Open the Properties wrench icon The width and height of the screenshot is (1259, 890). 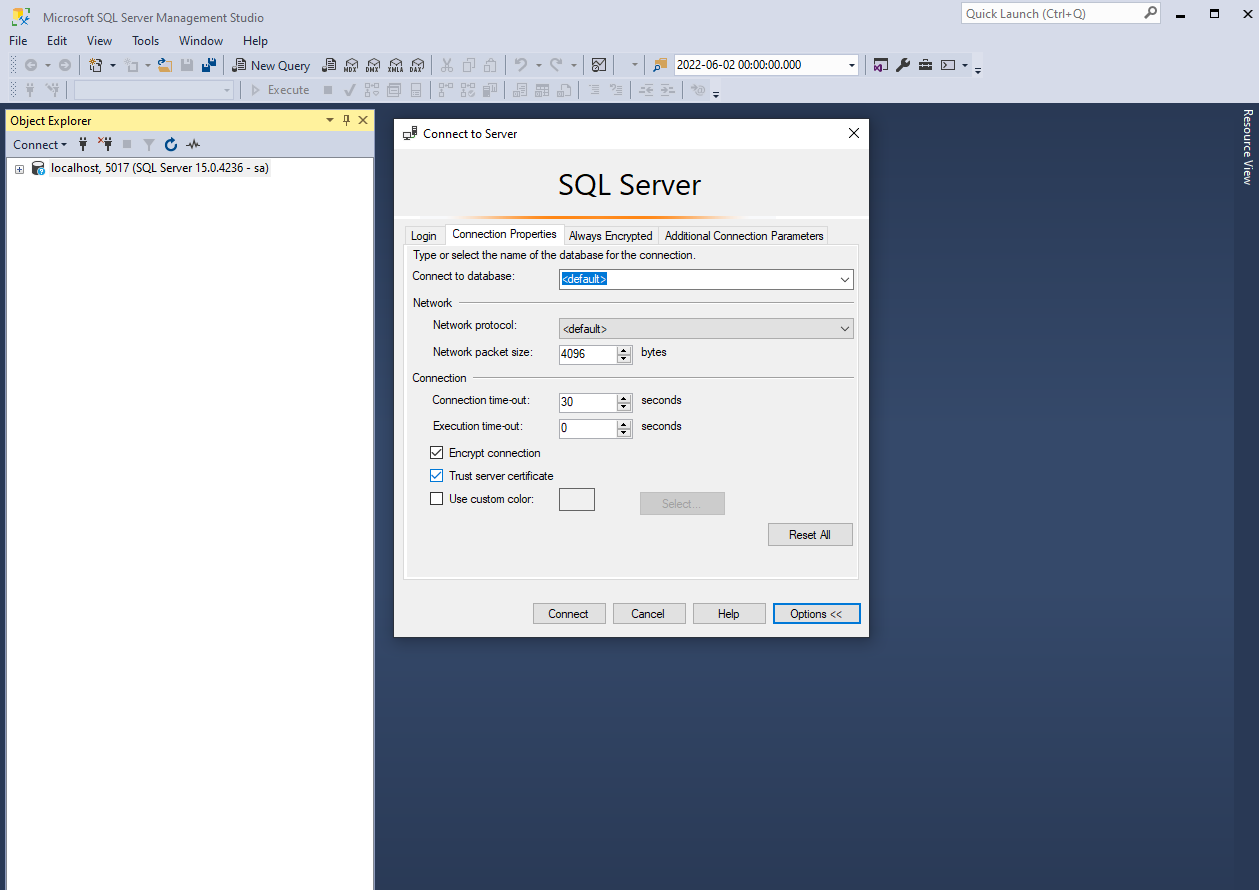[x=903, y=65]
